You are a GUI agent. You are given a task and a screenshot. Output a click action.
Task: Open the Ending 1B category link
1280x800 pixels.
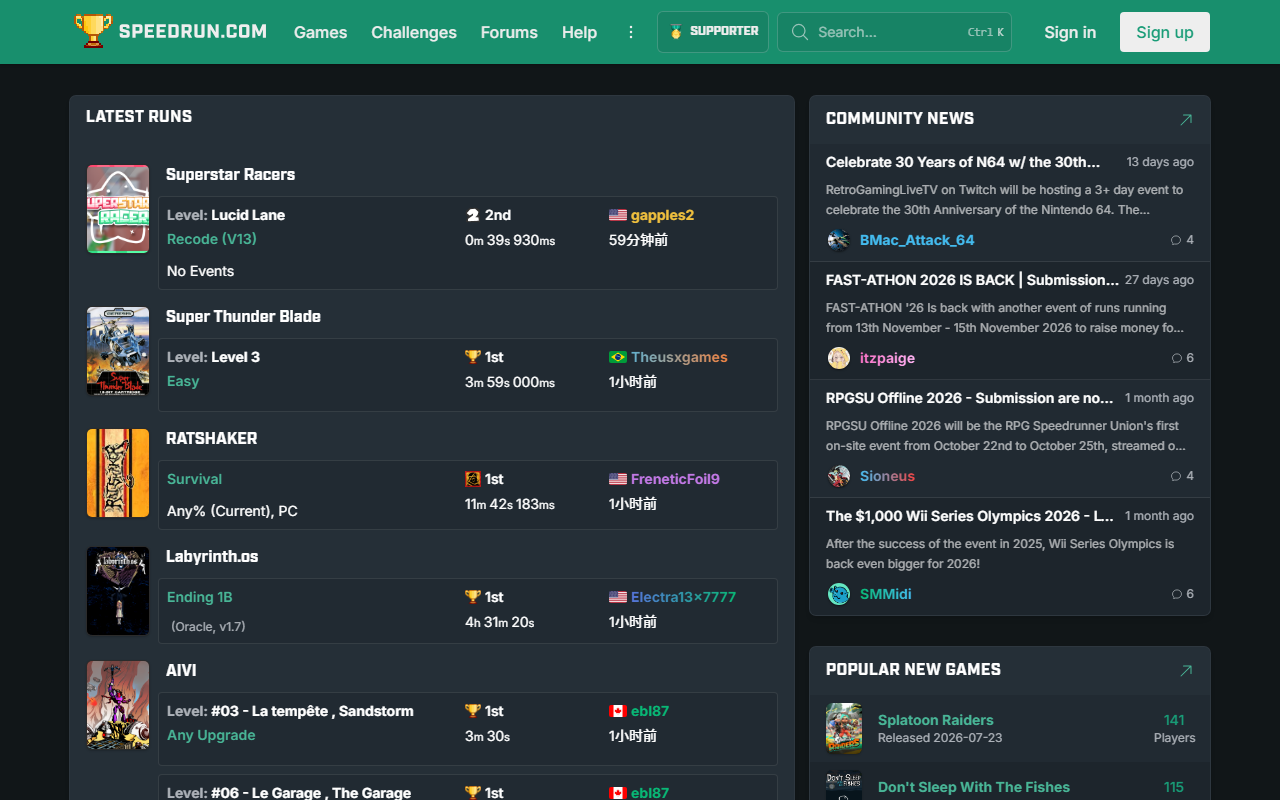[x=200, y=597]
